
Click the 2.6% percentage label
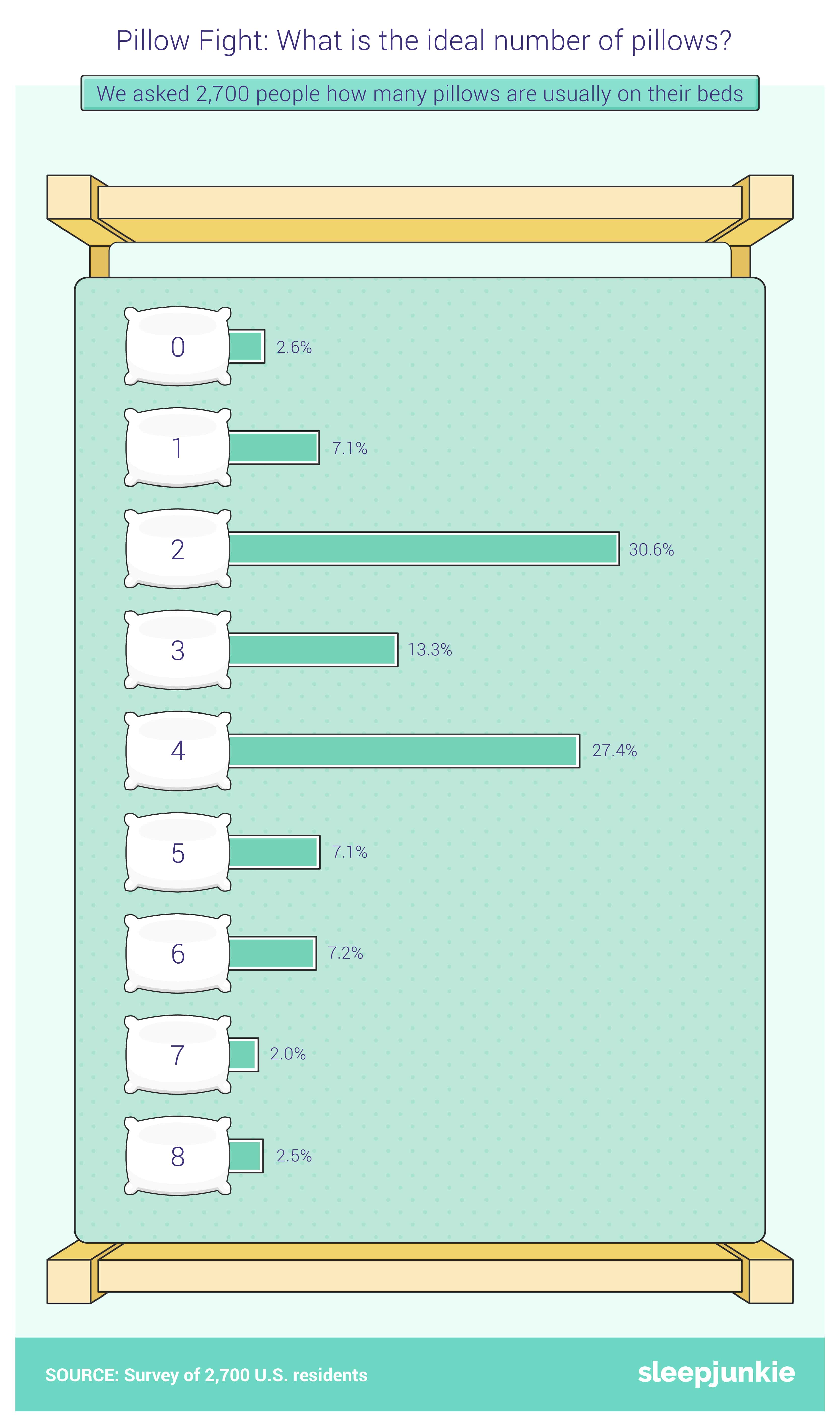click(x=294, y=347)
